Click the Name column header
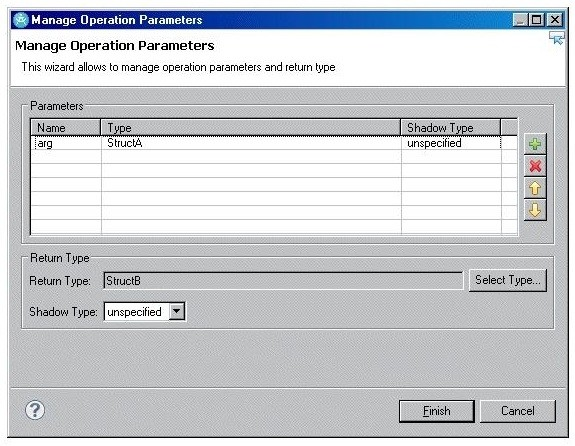This screenshot has height=446, width=575. click(x=66, y=128)
